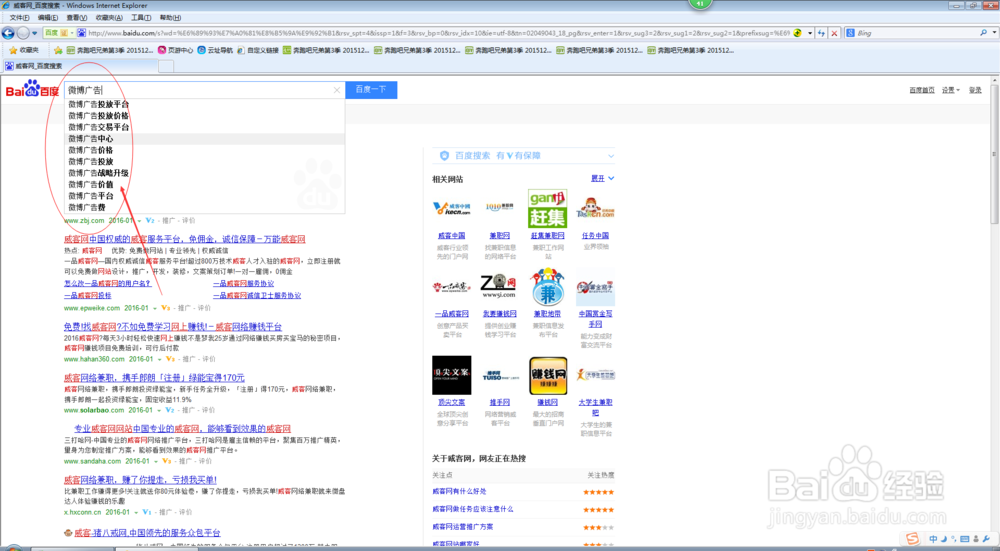The width and height of the screenshot is (1000, 551).
Task: Click in the Baidu search input field
Action: [198, 90]
